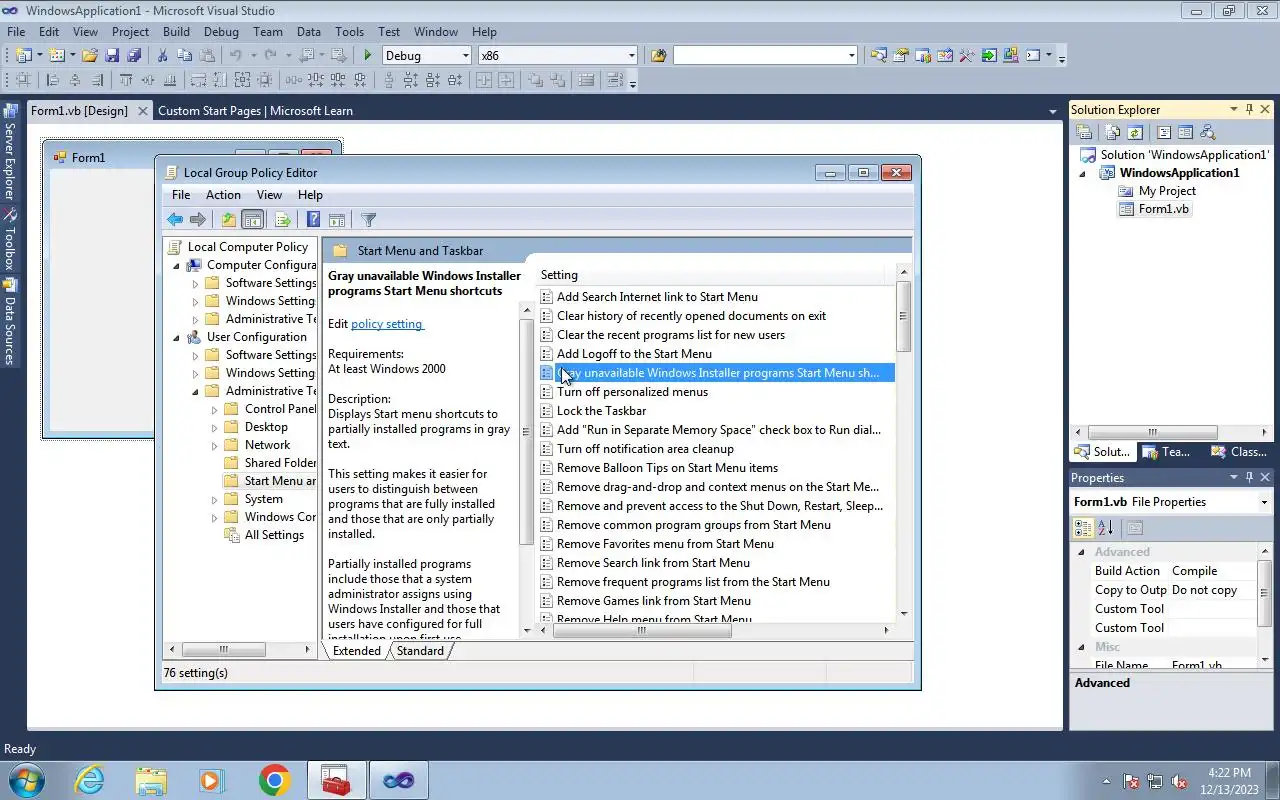Click settings list vertical scrollbar thumb
Image resolution: width=1280 pixels, height=800 pixels.
[903, 317]
